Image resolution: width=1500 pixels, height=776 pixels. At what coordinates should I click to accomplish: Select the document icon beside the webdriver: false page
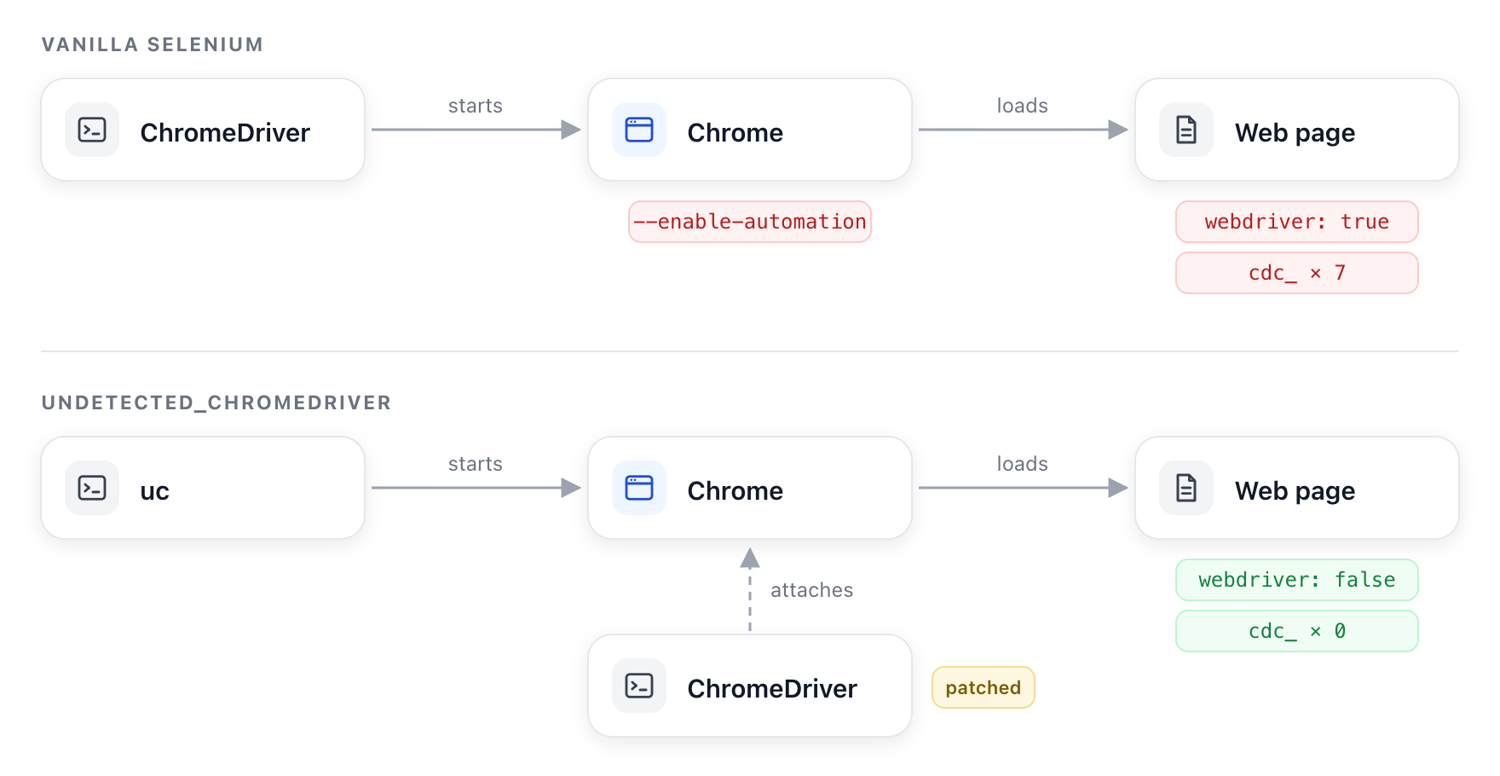[1186, 488]
